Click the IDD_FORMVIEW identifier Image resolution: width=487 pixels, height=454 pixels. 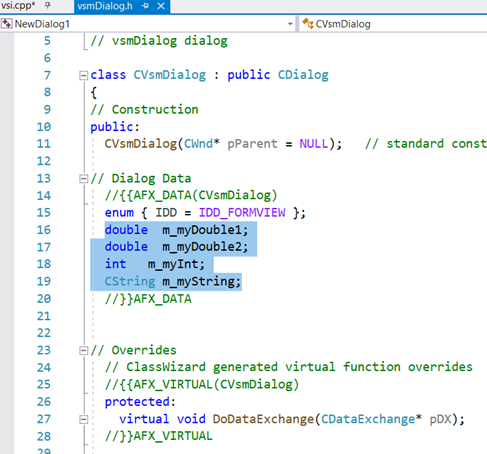pos(242,213)
